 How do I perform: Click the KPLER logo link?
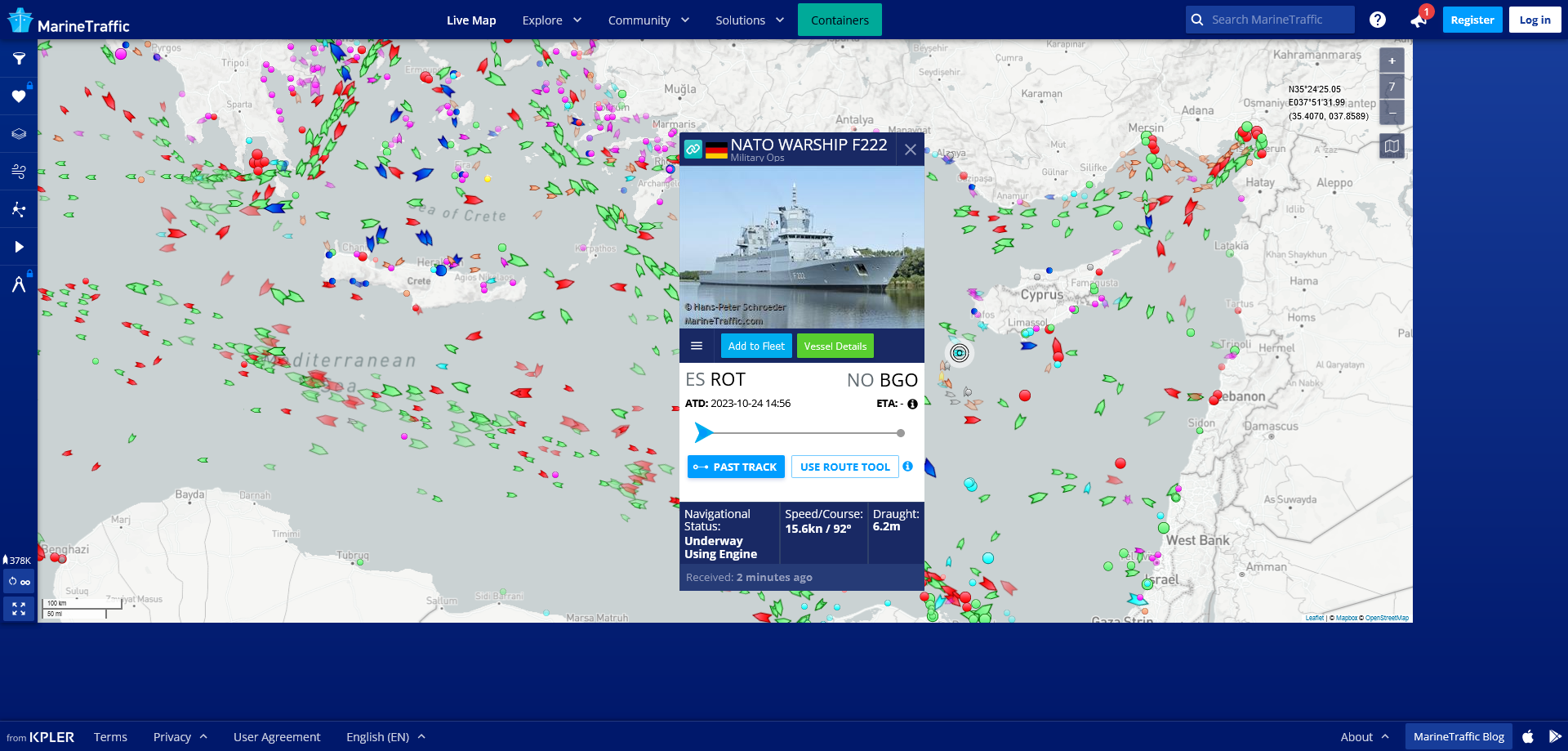click(51, 737)
